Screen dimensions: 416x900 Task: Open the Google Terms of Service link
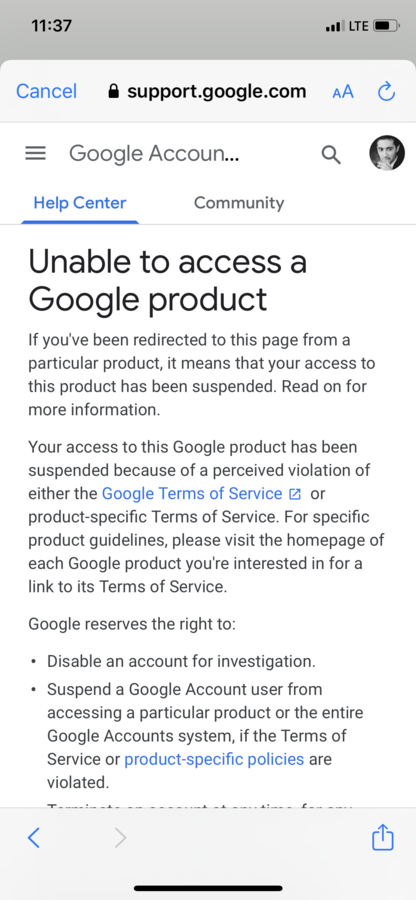[x=192, y=494]
